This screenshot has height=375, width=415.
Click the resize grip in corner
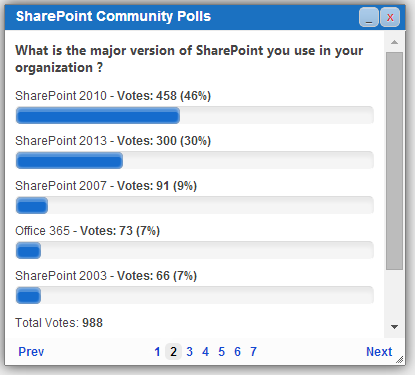pyautogui.click(x=399, y=359)
